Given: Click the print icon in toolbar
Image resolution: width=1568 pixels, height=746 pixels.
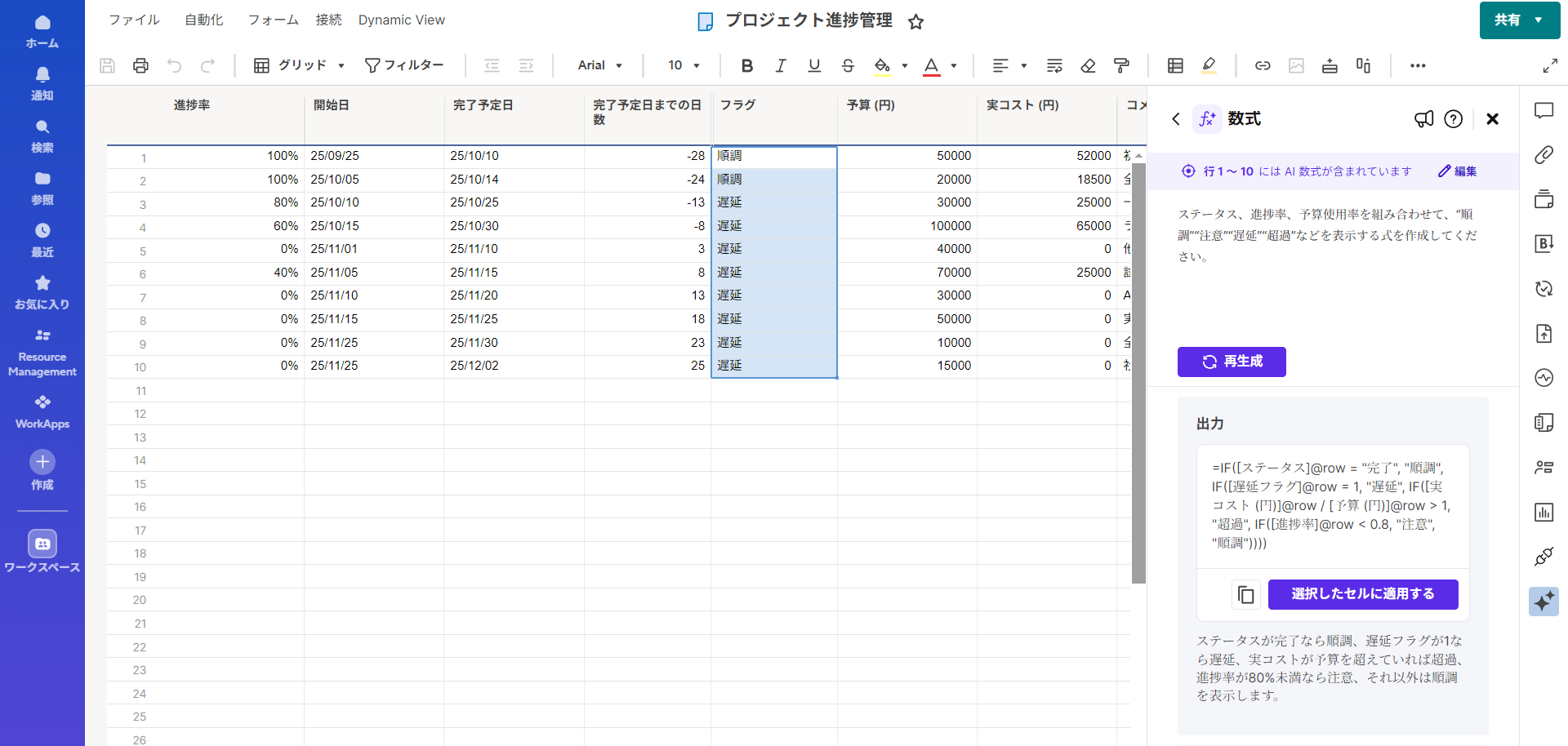Looking at the screenshot, I should [140, 65].
